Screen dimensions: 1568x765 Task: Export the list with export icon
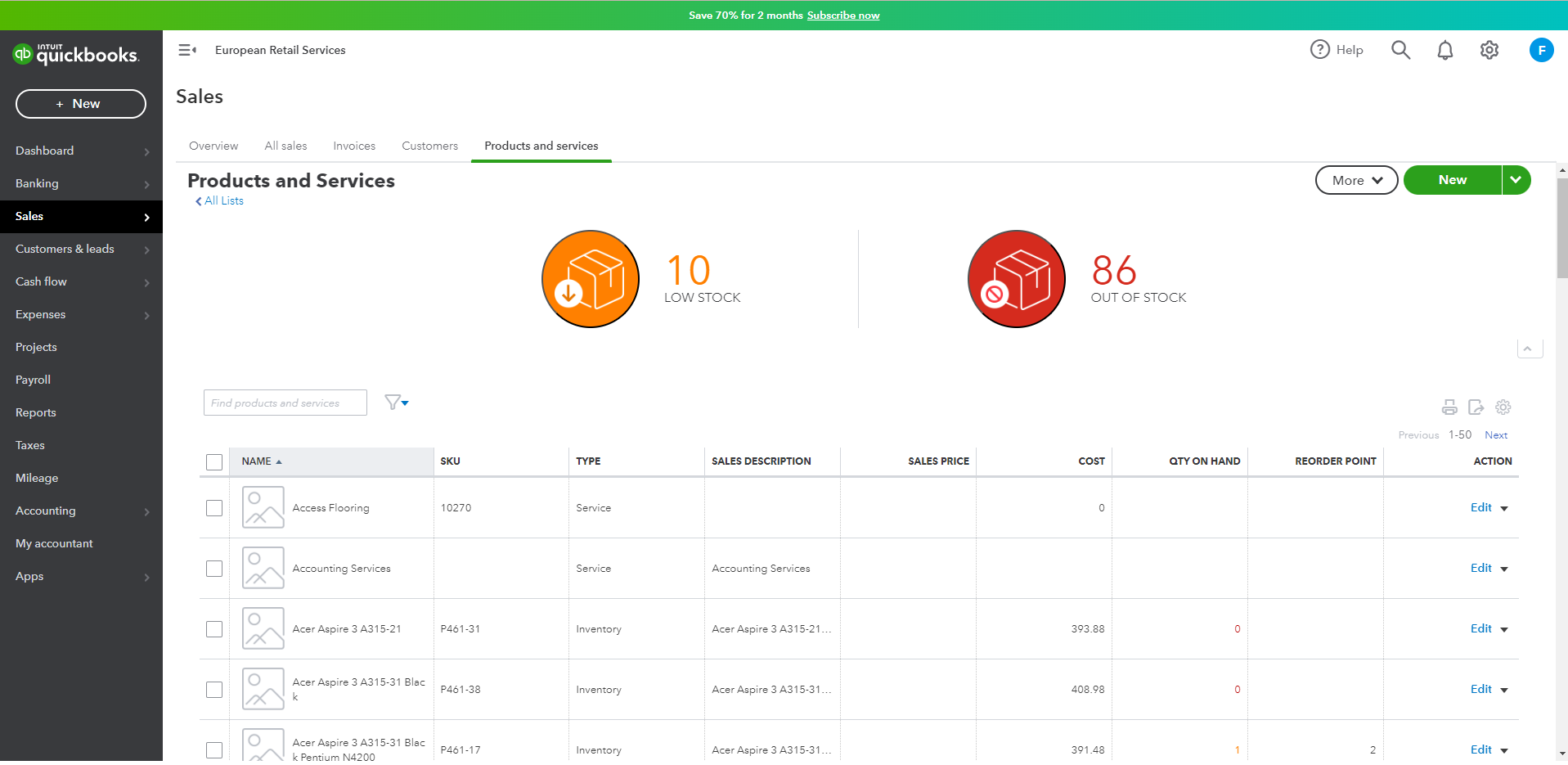[1476, 407]
